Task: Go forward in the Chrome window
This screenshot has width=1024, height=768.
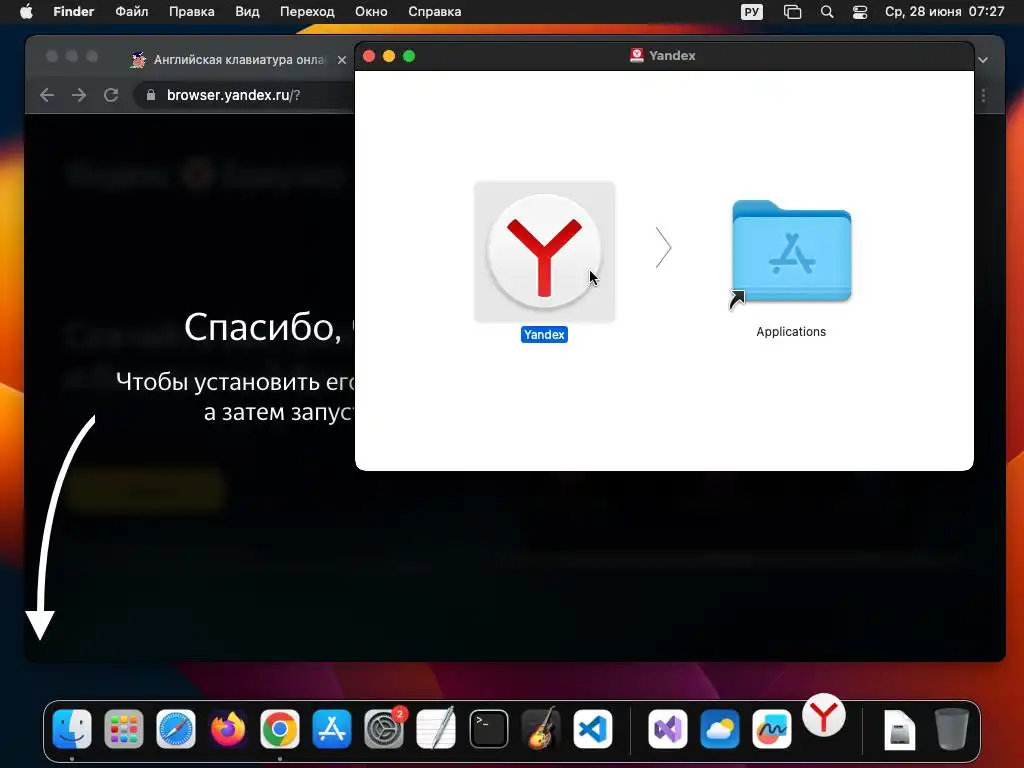Action: (79, 95)
